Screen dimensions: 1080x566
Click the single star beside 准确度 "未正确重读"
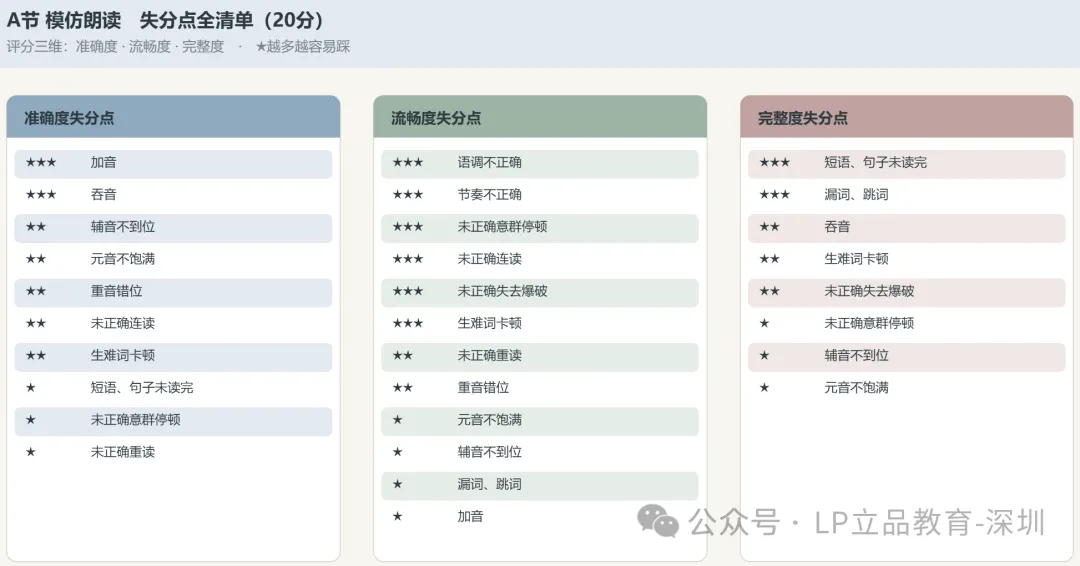(x=30, y=452)
